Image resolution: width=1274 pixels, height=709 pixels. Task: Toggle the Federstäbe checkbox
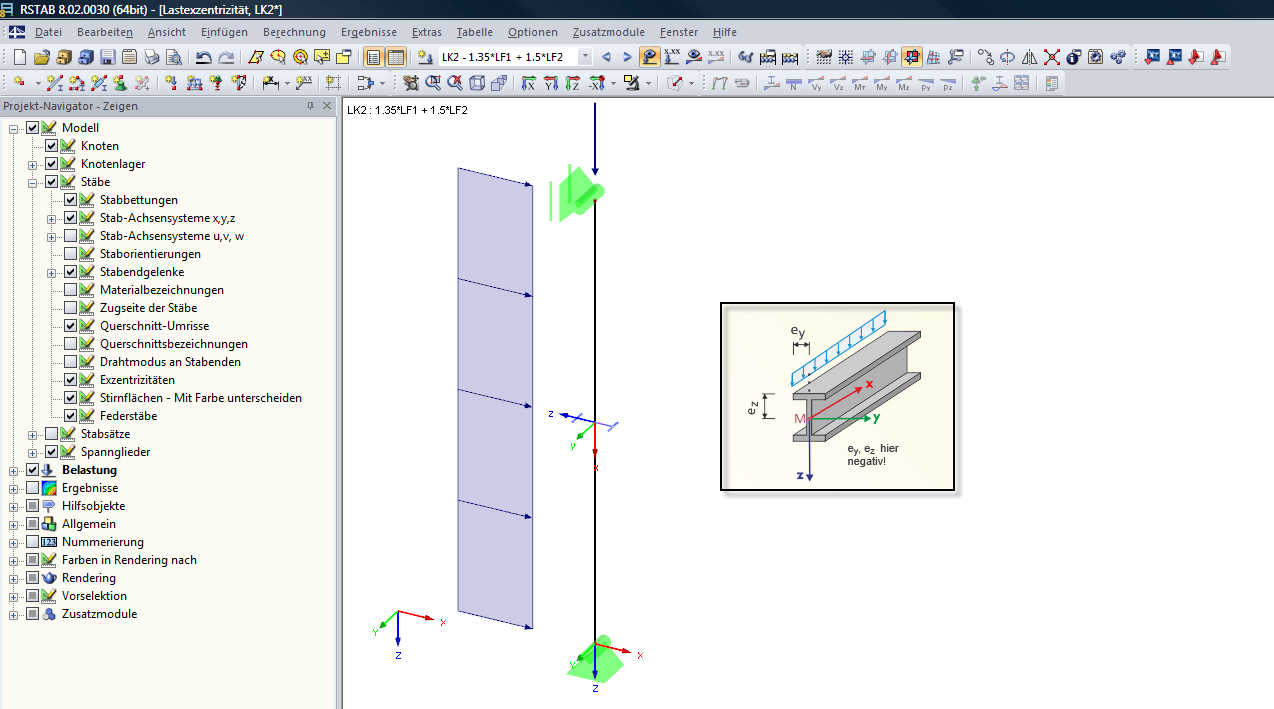tap(70, 416)
